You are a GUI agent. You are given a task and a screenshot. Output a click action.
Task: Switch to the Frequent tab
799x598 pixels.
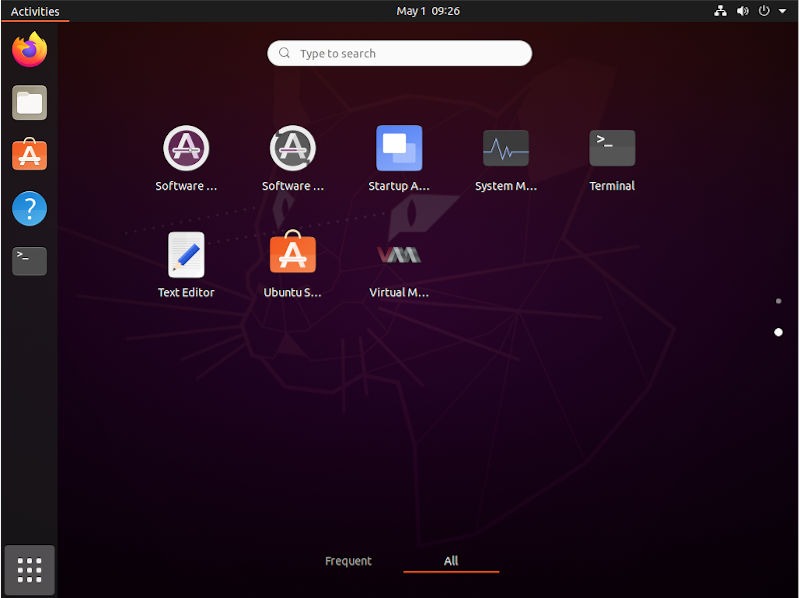pos(349,561)
